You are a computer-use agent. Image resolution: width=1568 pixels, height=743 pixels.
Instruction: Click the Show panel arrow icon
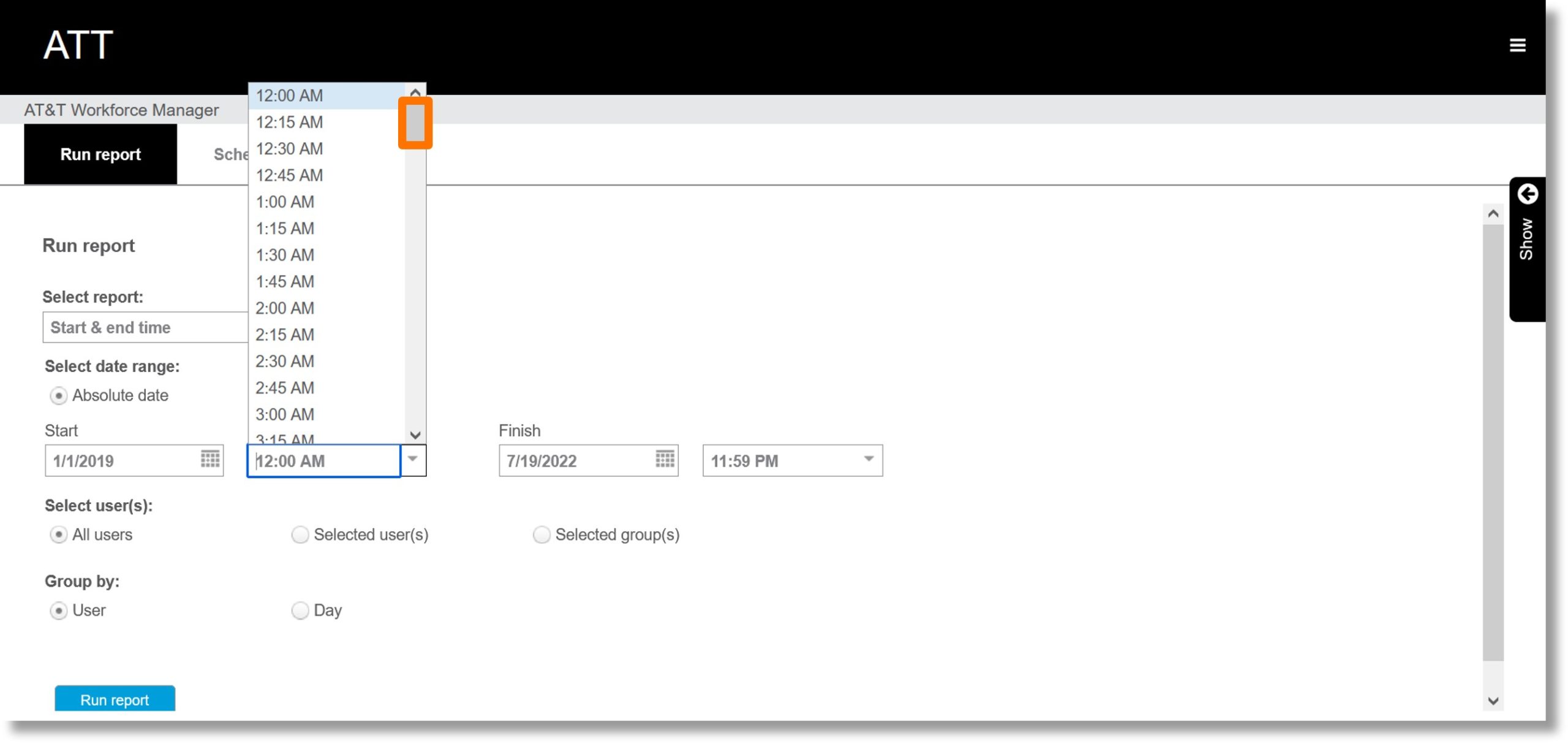click(x=1527, y=194)
